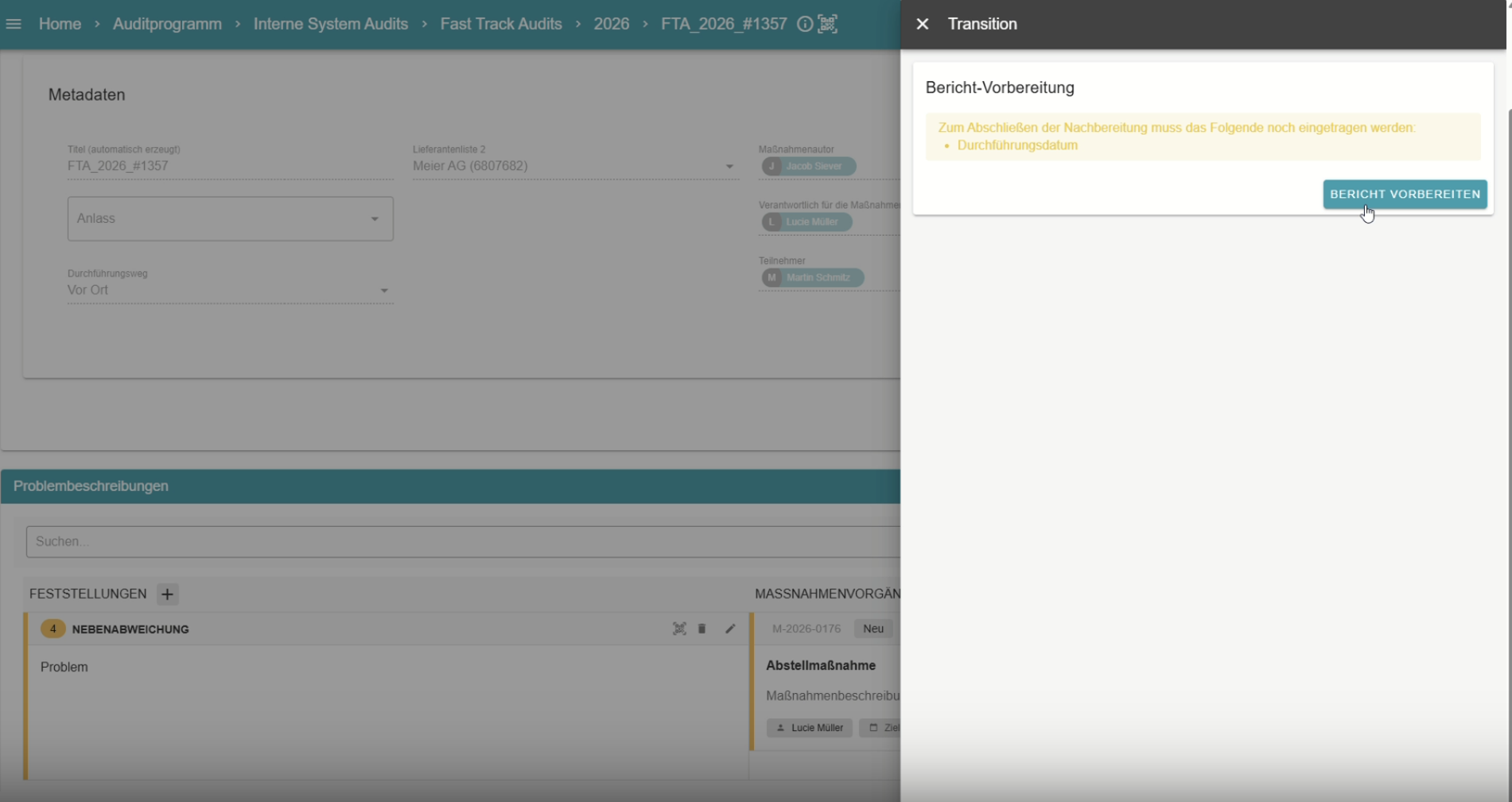Close the Transition panel
Viewport: 1512px width, 802px height.
[x=923, y=24]
